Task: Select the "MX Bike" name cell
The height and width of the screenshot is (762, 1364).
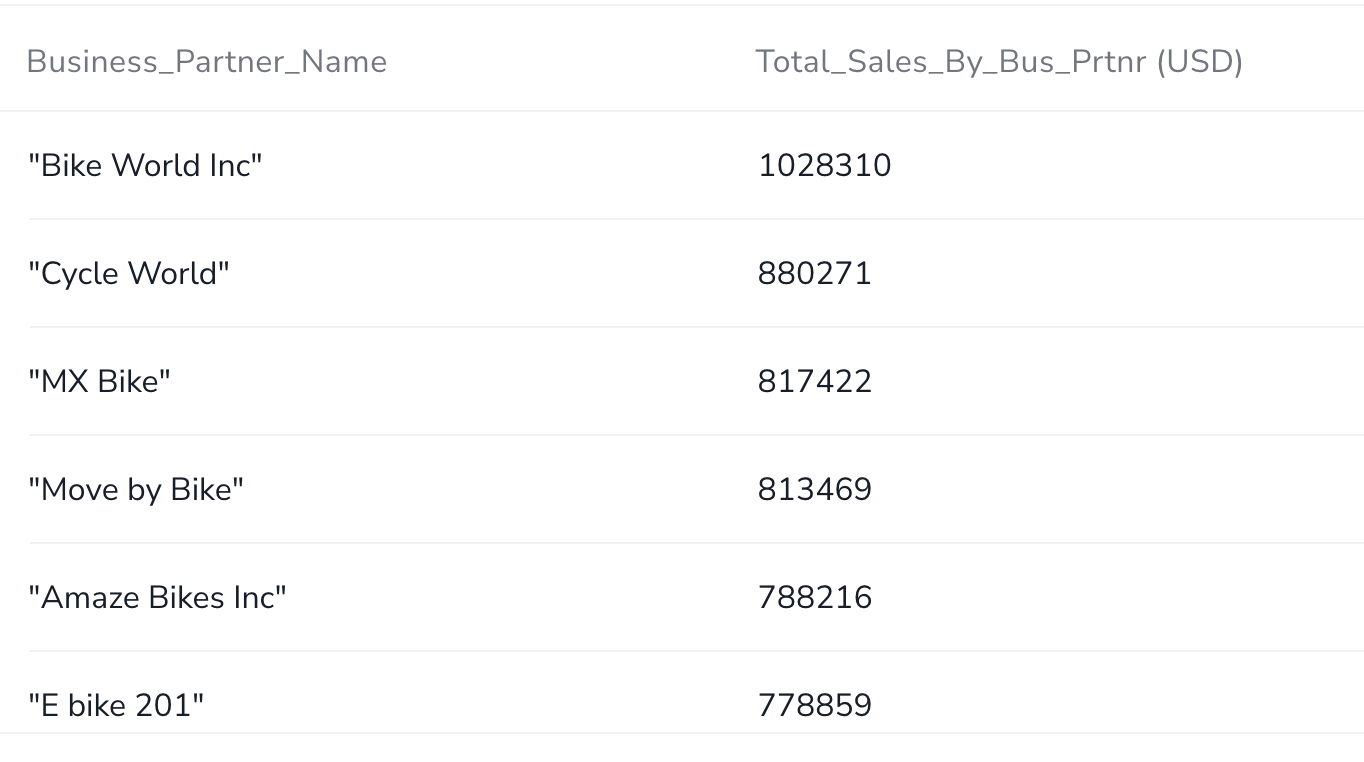Action: coord(100,381)
